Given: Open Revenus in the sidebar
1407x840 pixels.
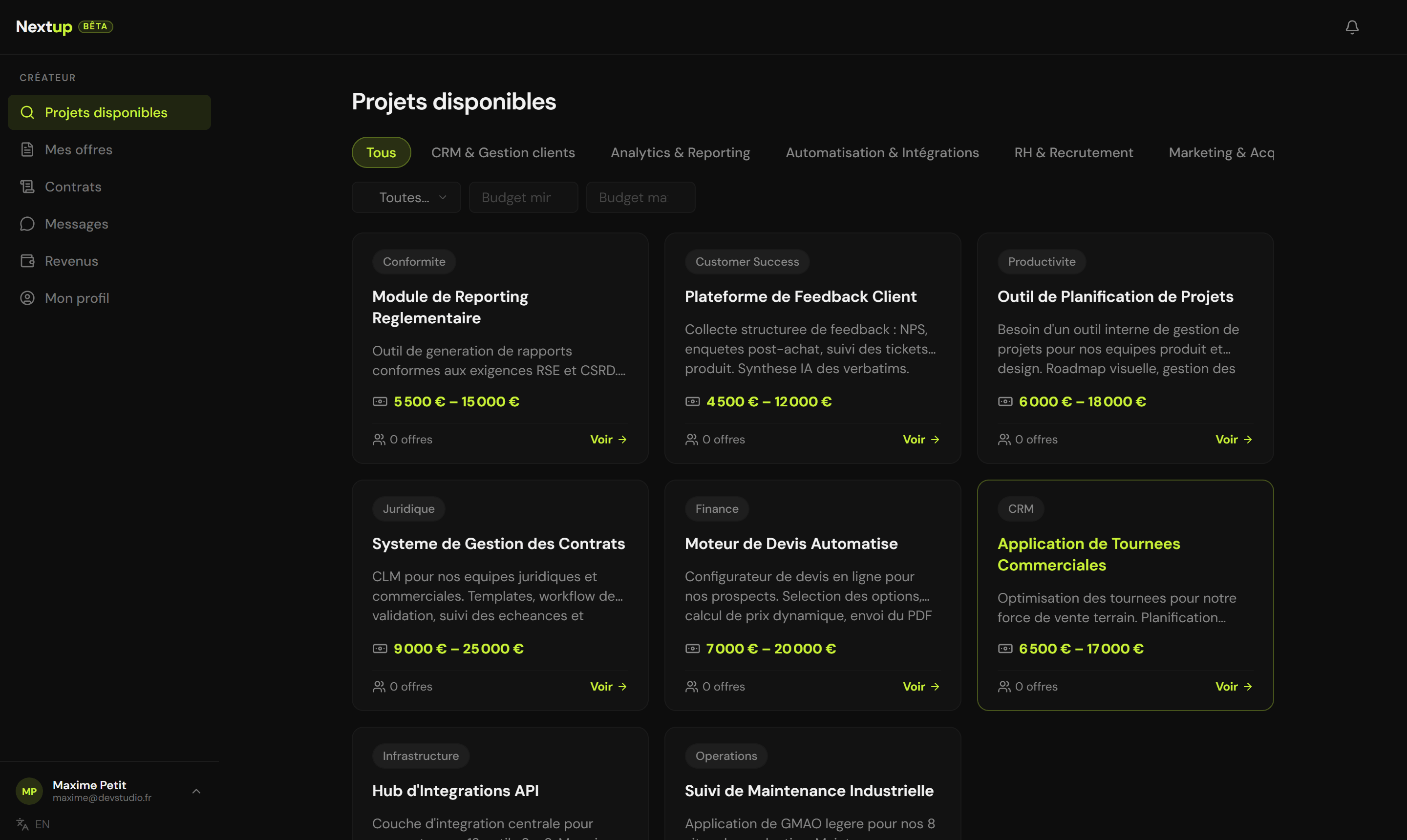Looking at the screenshot, I should click(109, 260).
